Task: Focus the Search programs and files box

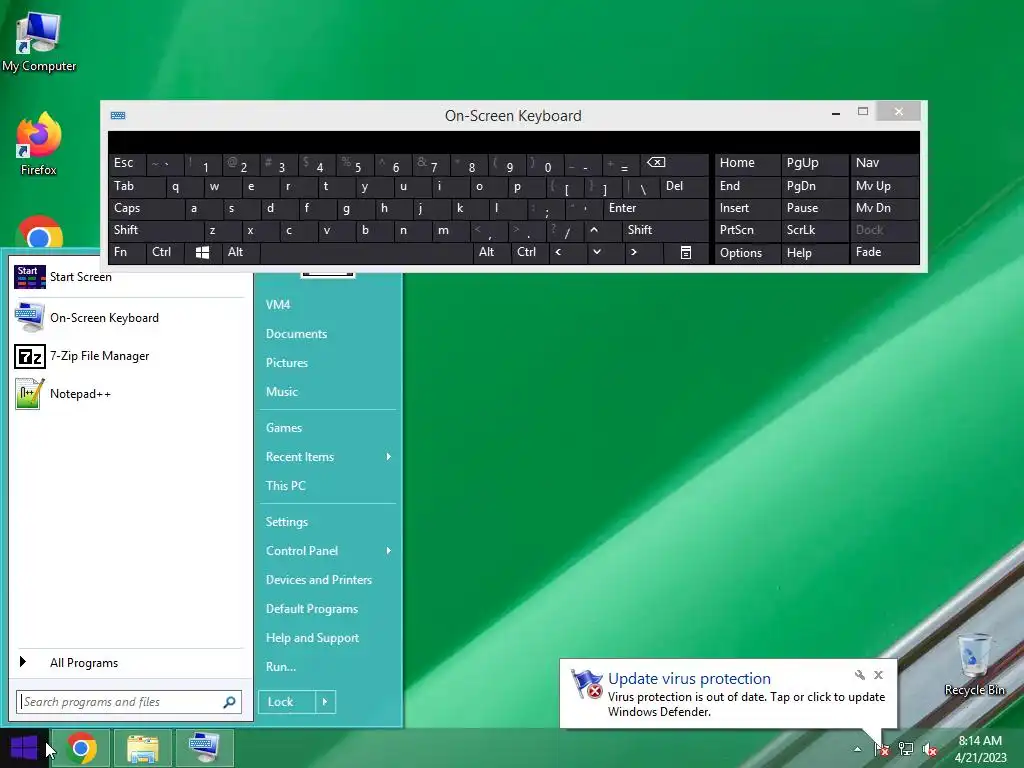Action: tap(129, 702)
